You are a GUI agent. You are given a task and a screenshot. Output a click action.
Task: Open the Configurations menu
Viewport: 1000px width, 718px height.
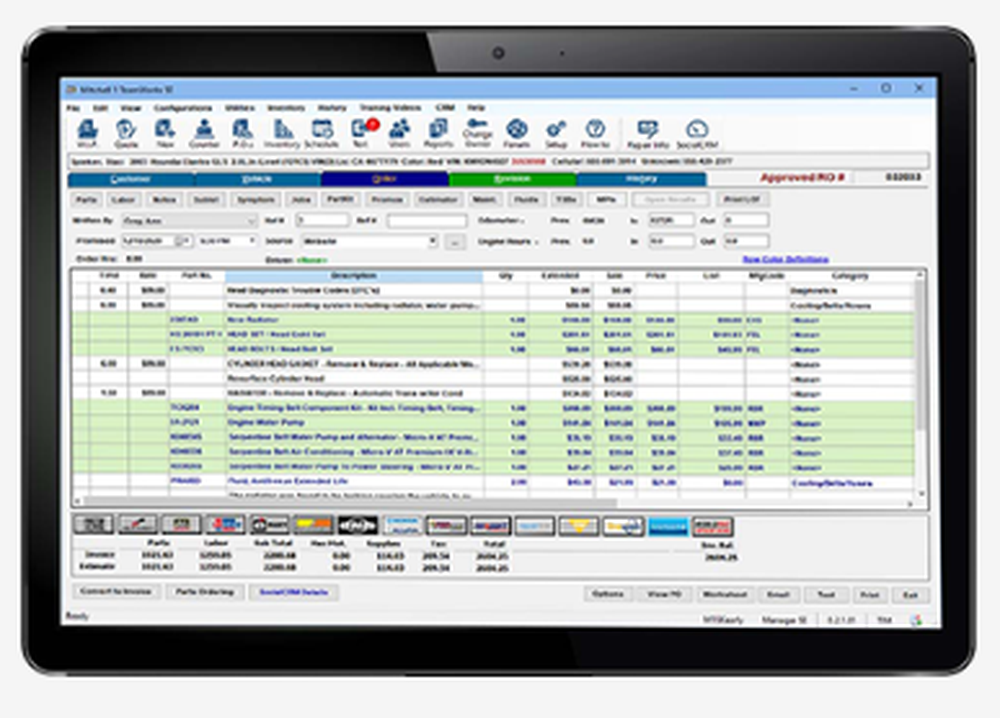182,108
